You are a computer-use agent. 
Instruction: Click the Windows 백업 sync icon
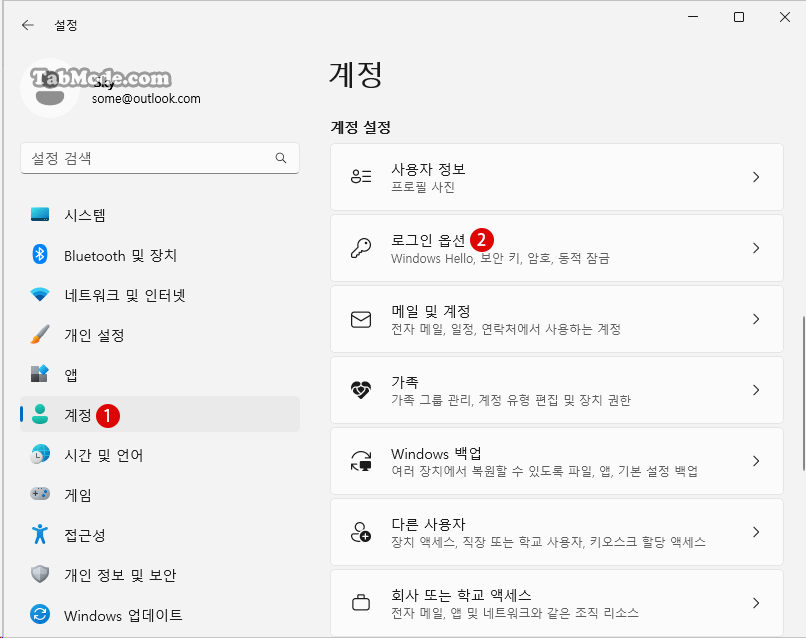click(x=361, y=461)
